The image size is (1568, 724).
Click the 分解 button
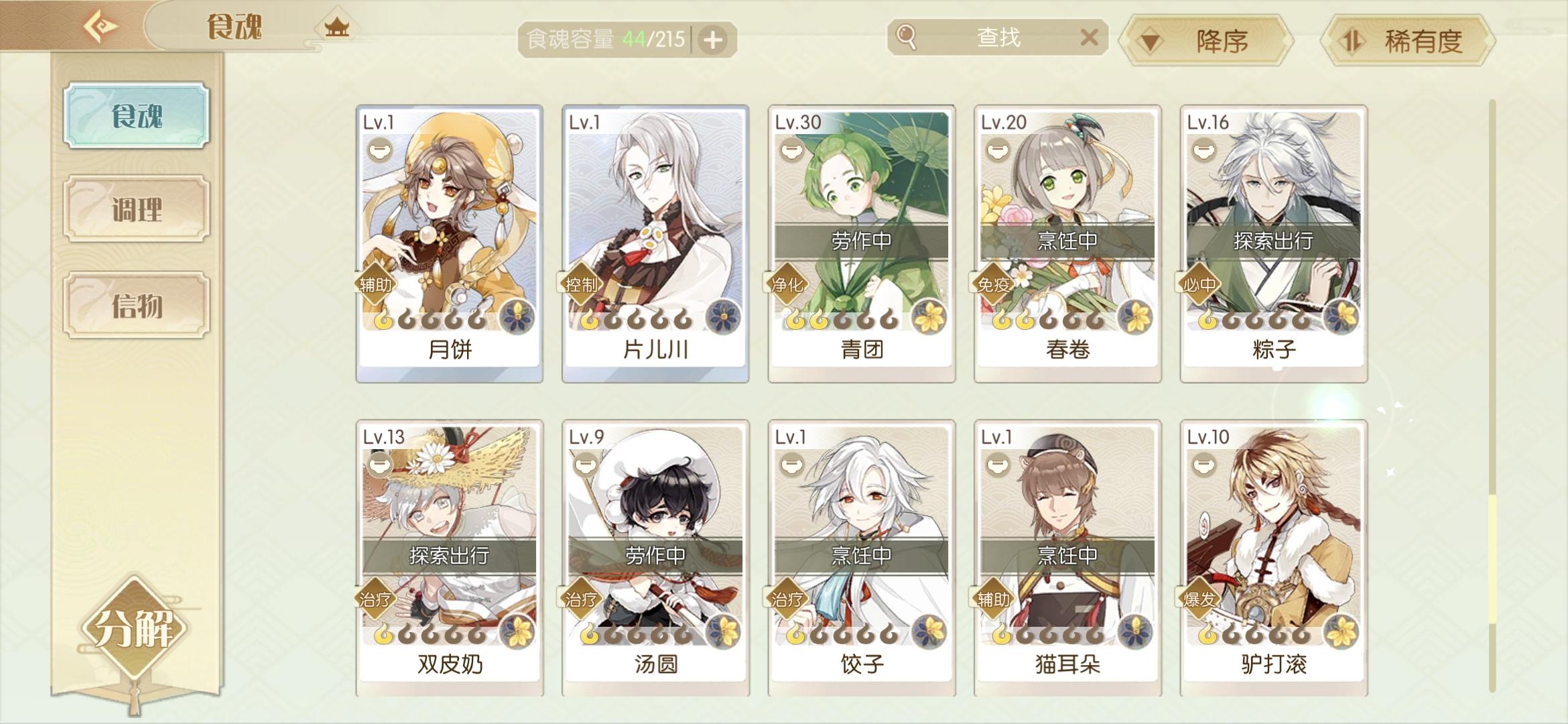coord(134,627)
